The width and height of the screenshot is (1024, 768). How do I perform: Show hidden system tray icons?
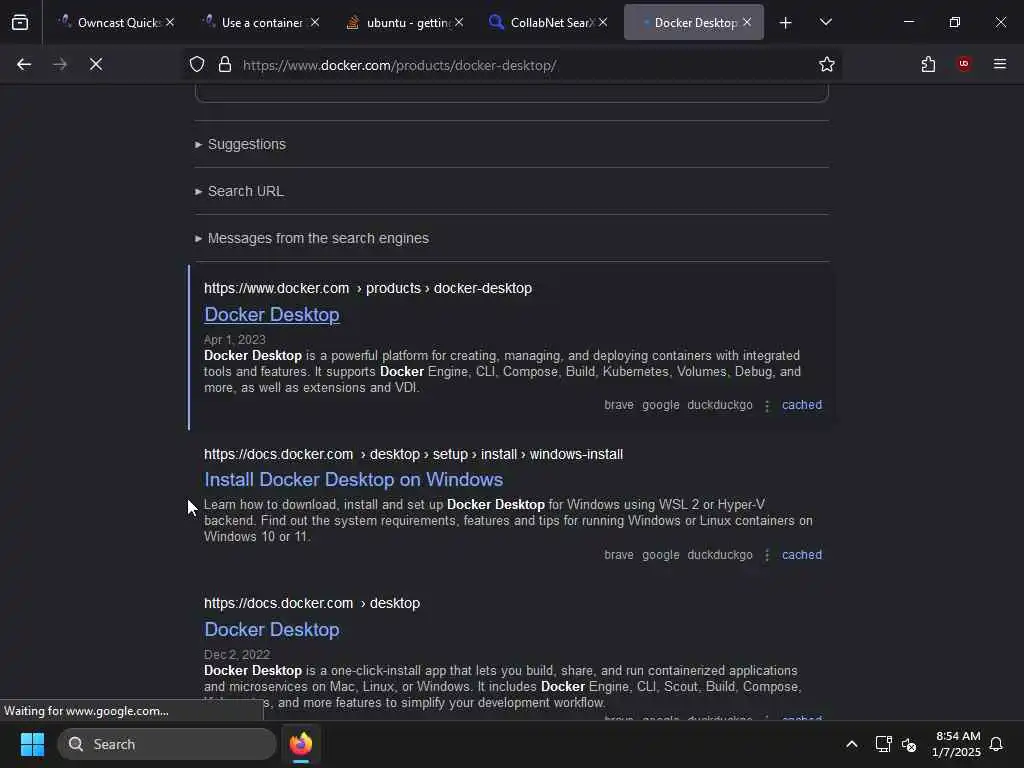point(852,744)
